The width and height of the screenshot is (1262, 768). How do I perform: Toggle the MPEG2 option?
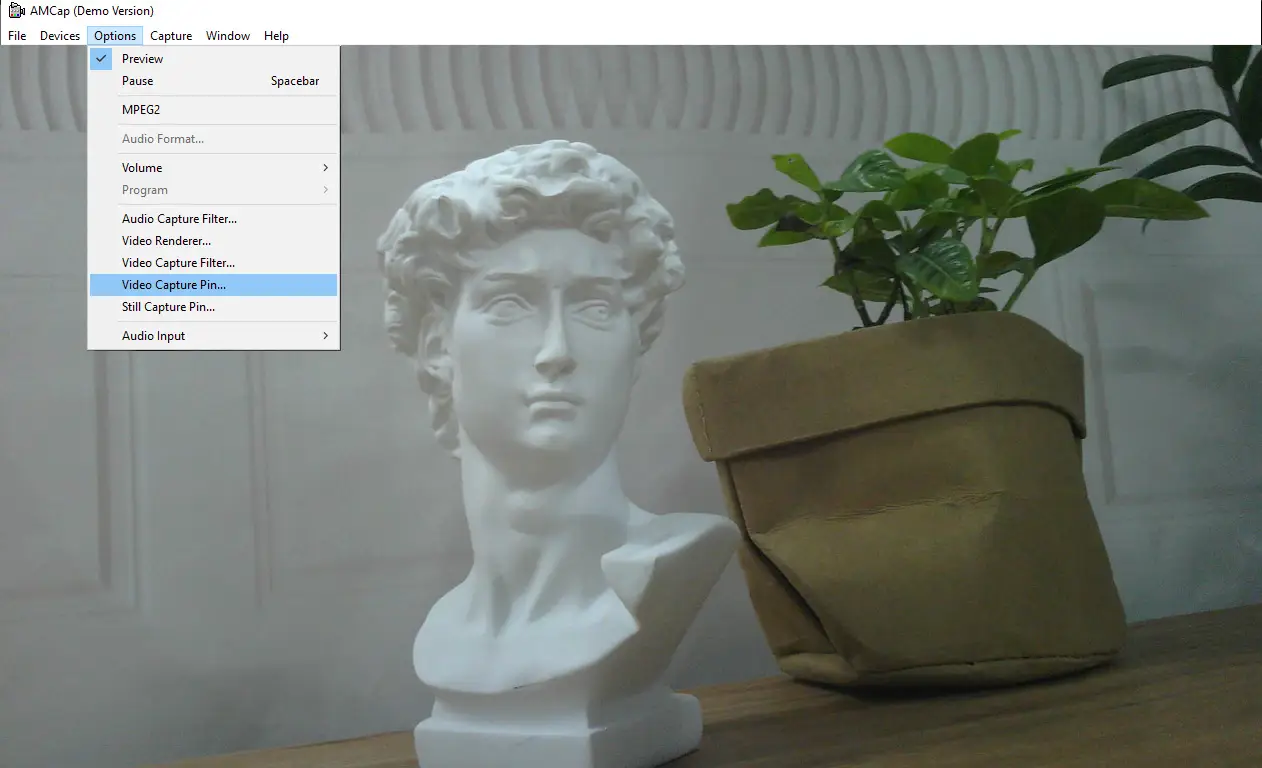(x=141, y=110)
